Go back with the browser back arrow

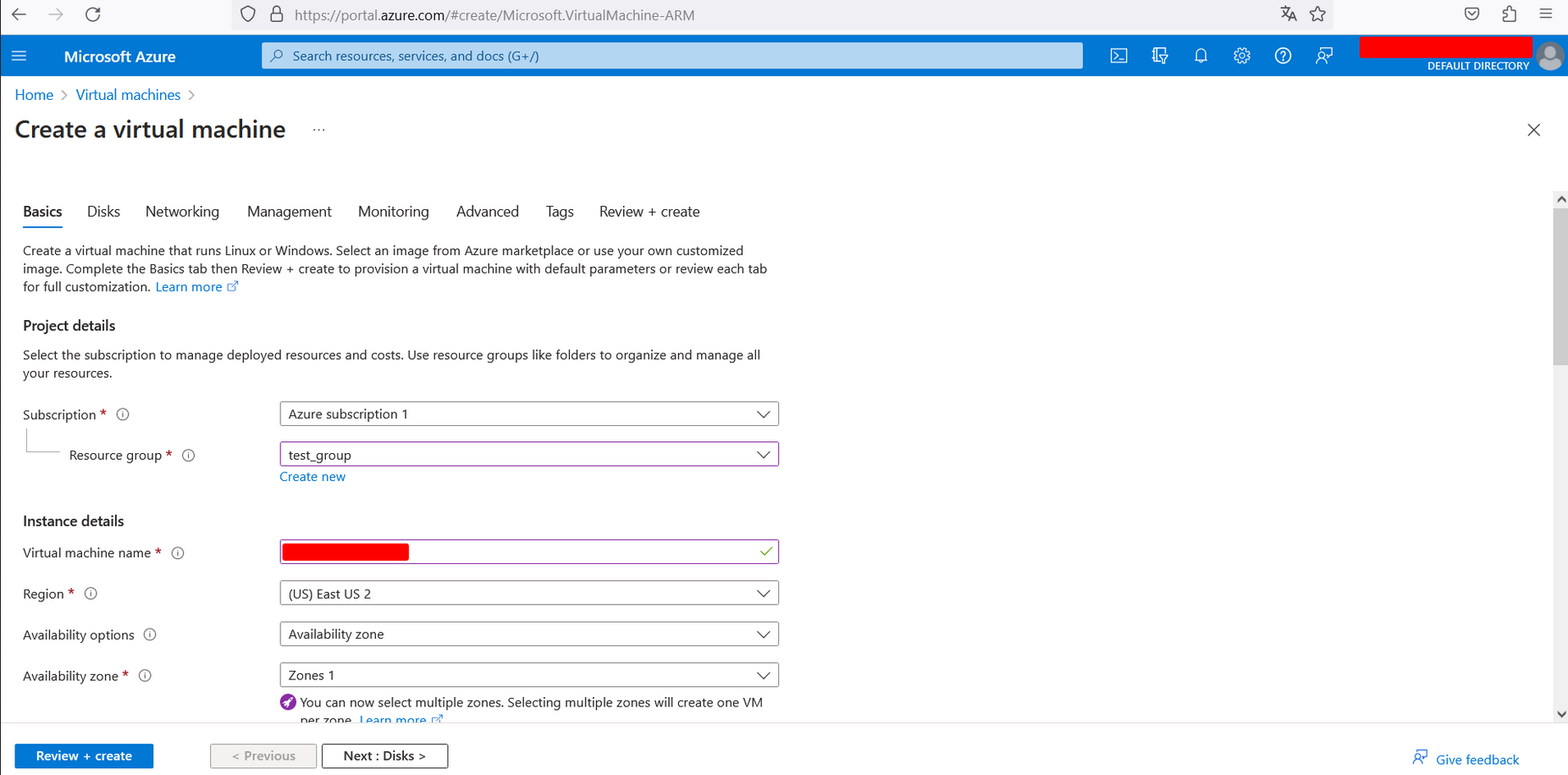pyautogui.click(x=19, y=14)
